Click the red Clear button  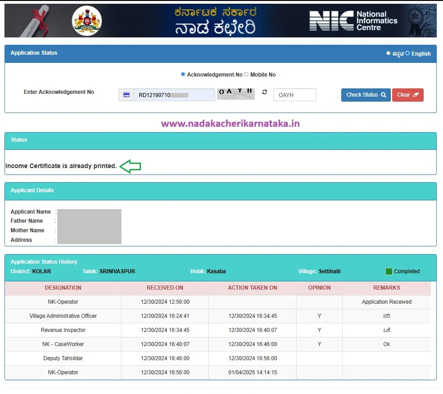pos(408,95)
